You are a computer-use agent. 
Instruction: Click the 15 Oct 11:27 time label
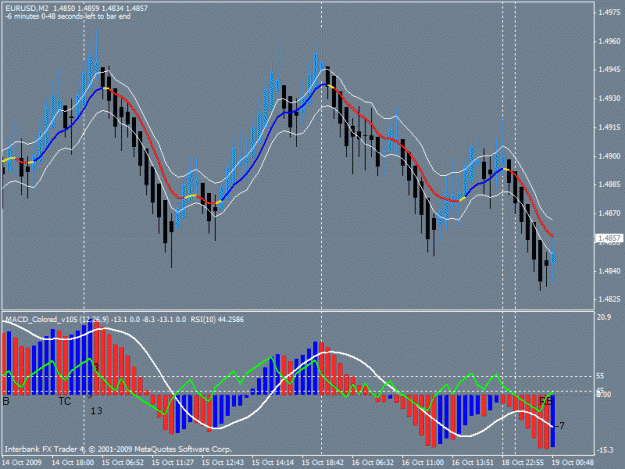(x=173, y=463)
